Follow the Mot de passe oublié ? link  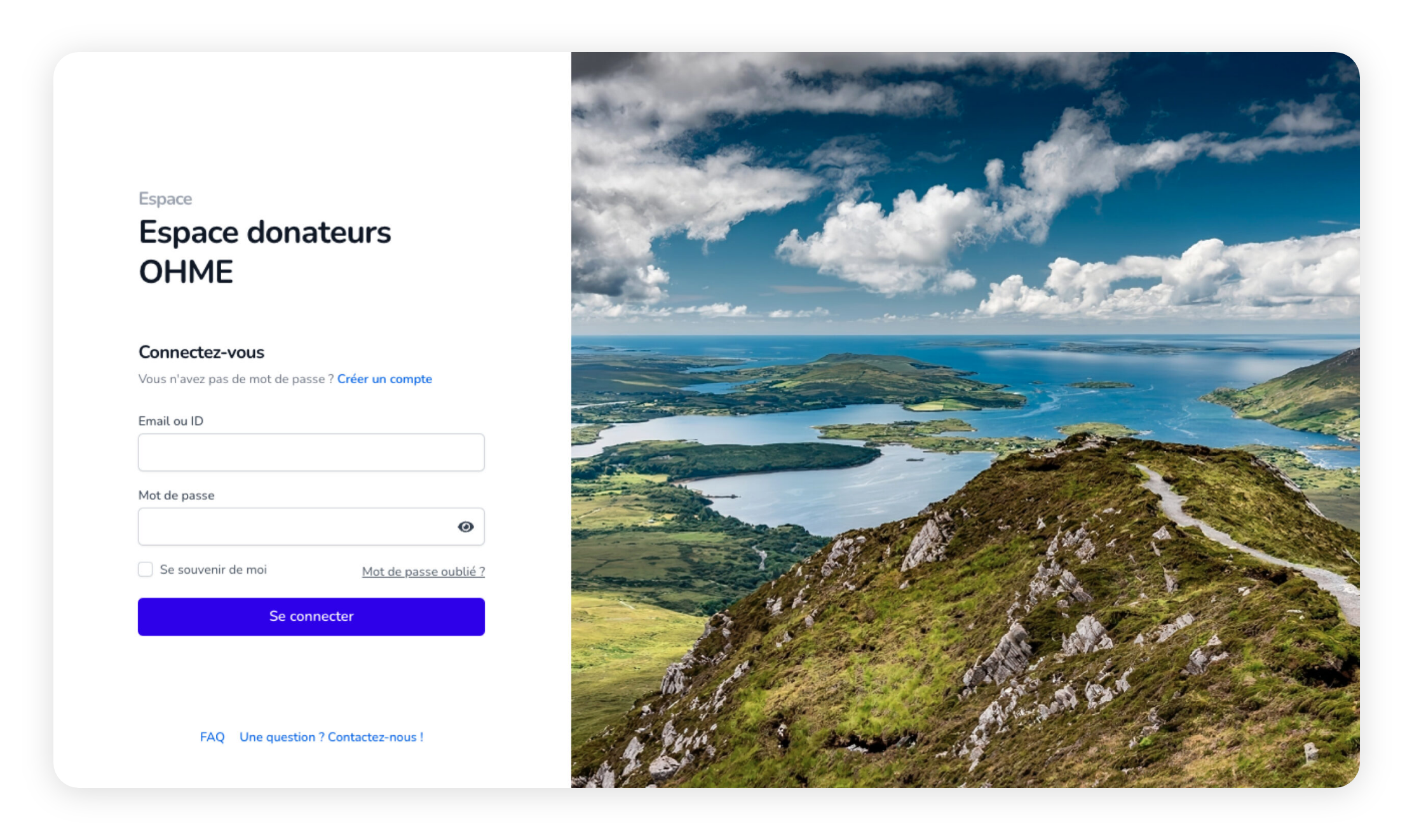(423, 571)
